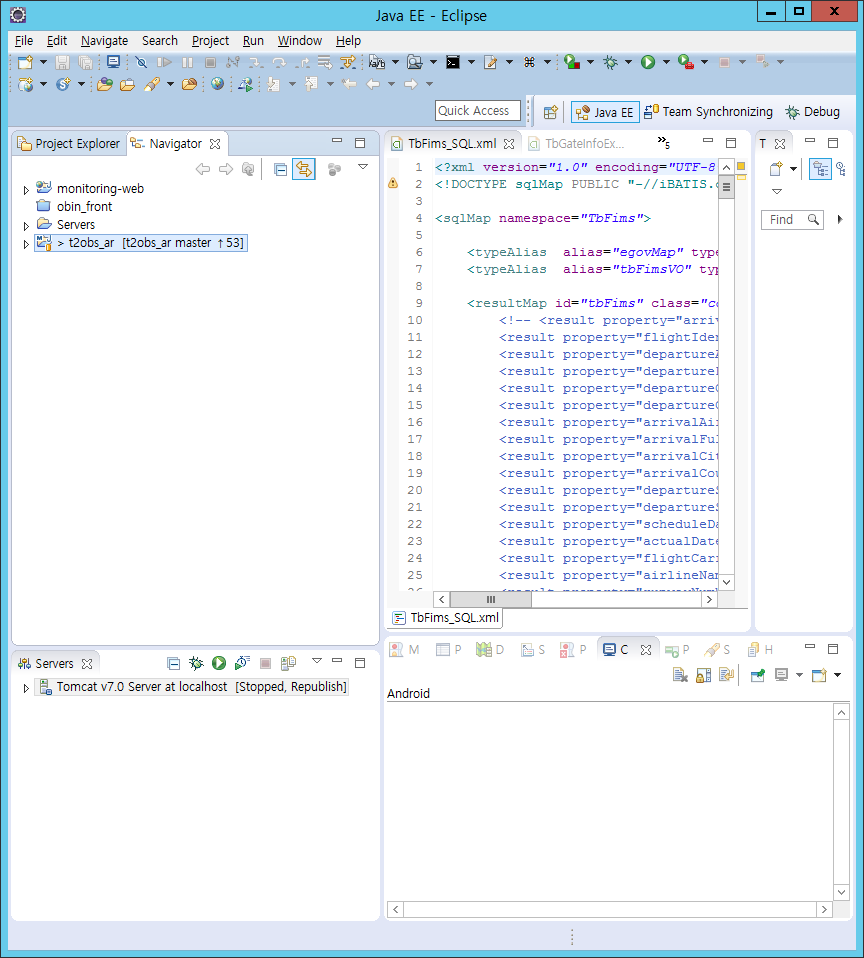Expand the Tomcat v7.0 Server entry
Screen dimensions: 864x958
coord(26,688)
